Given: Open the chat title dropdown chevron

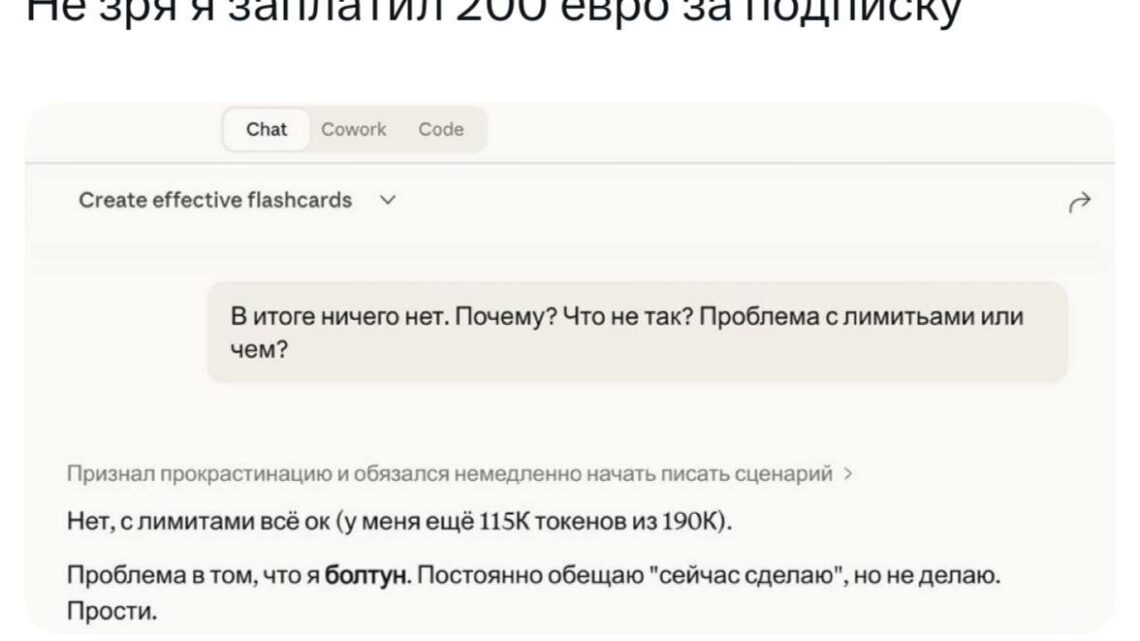Looking at the screenshot, I should (x=389, y=200).
